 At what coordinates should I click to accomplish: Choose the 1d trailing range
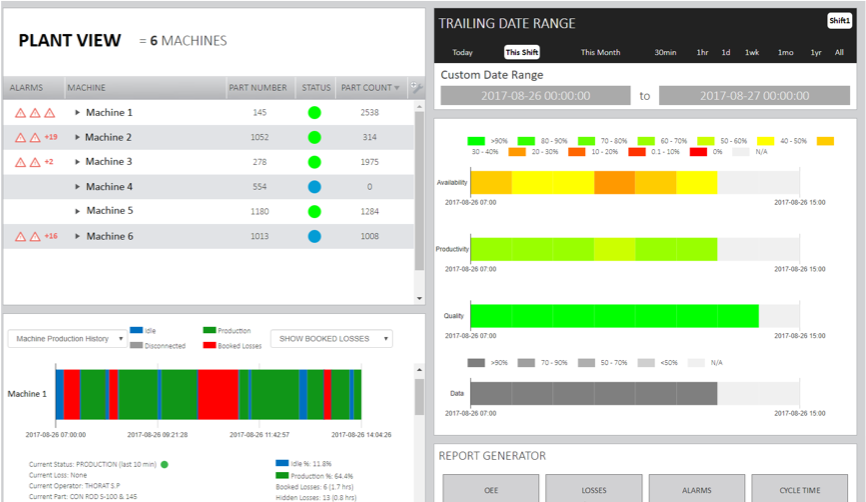[x=726, y=52]
